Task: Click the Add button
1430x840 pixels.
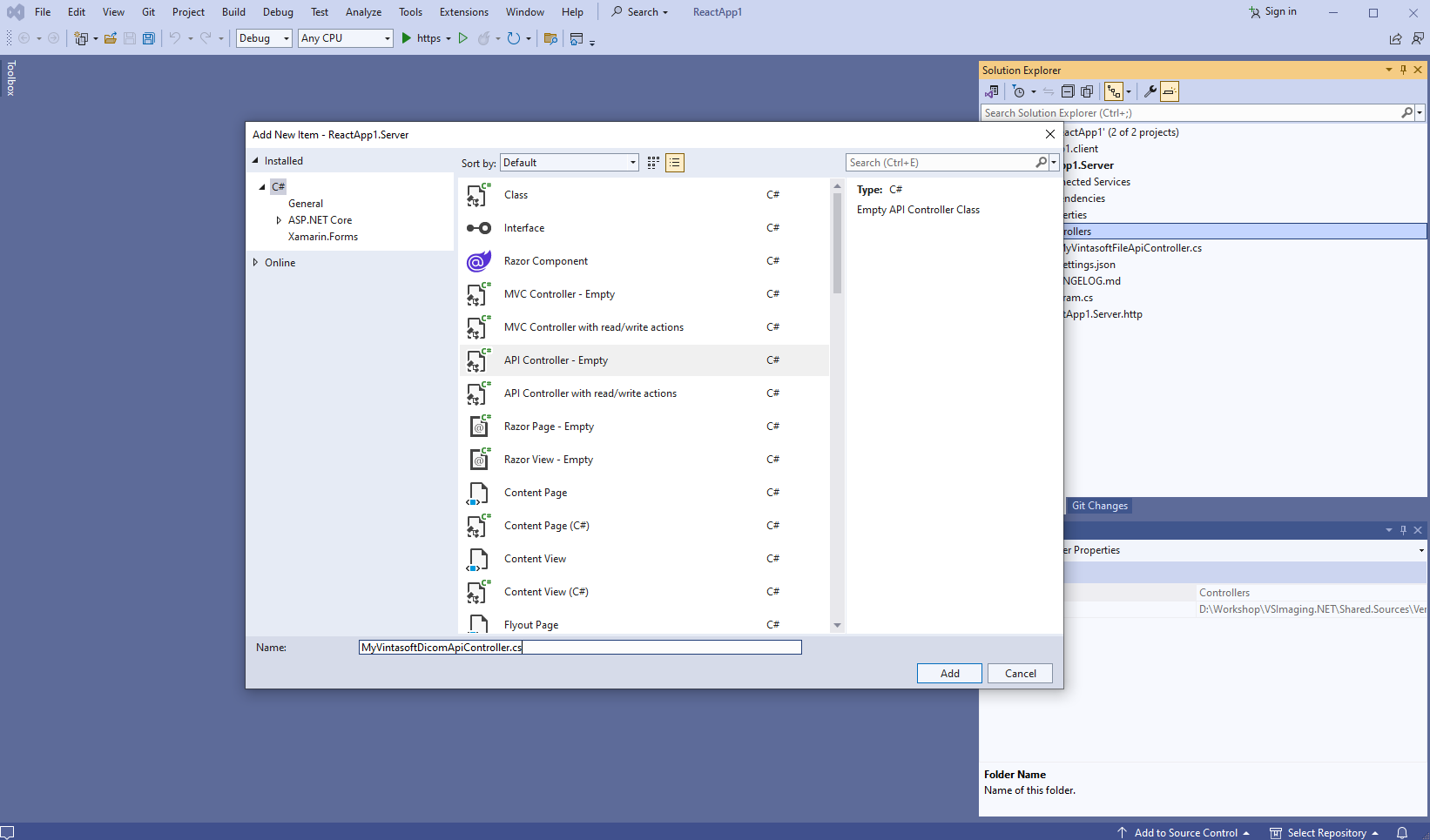Action: point(949,674)
